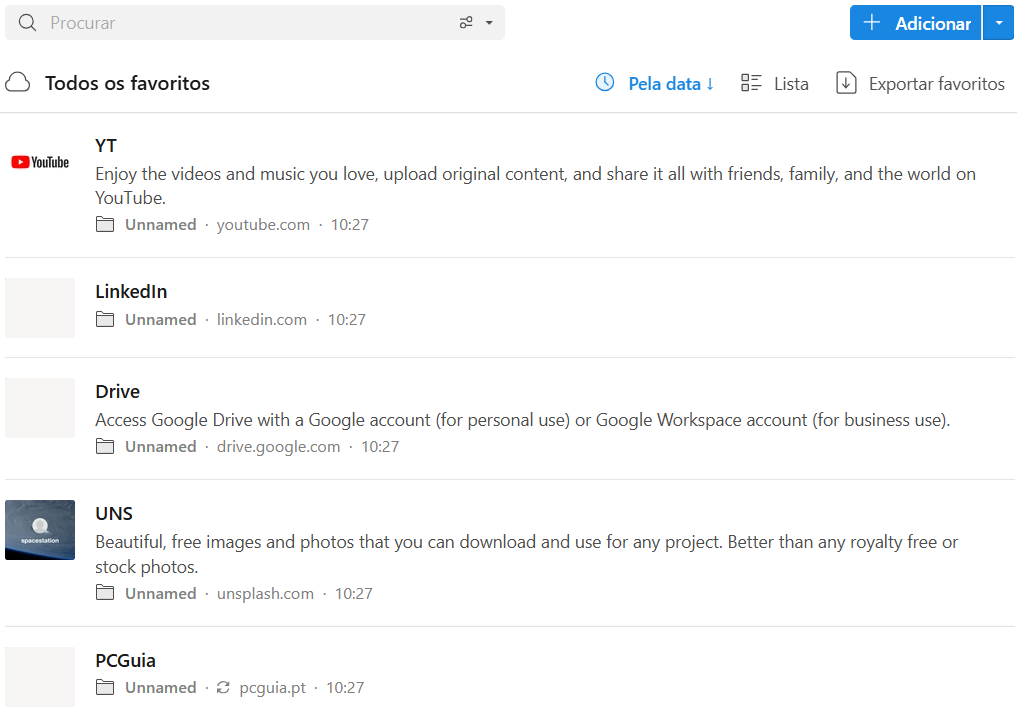The image size is (1017, 722).
Task: Switch view using the Lista option
Action: (790, 84)
